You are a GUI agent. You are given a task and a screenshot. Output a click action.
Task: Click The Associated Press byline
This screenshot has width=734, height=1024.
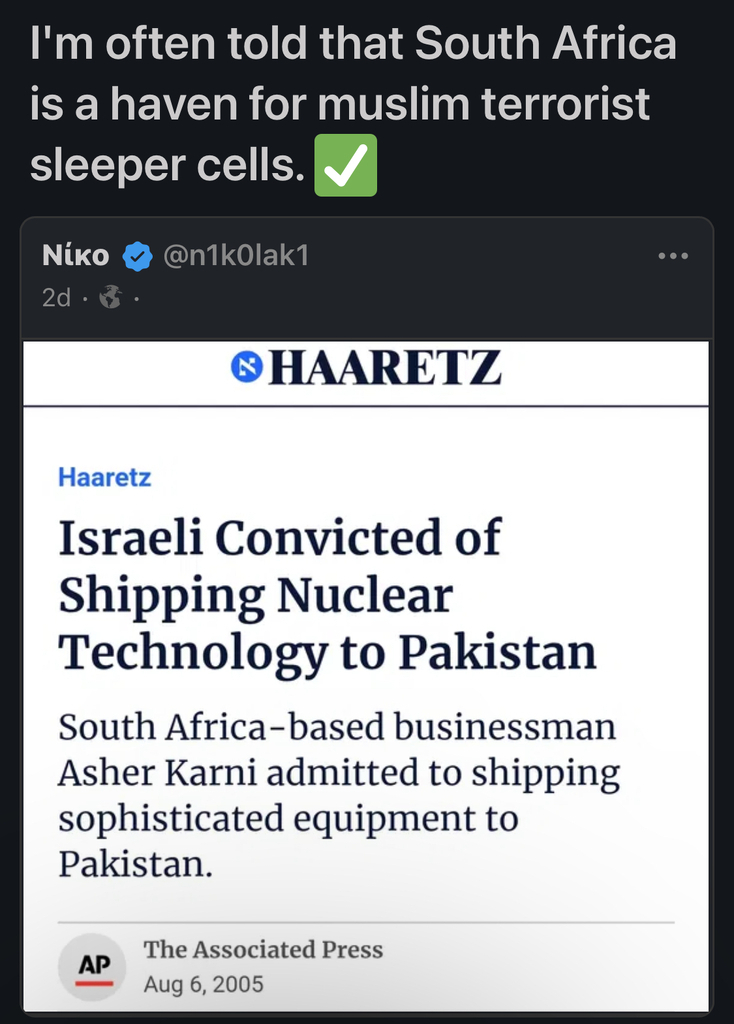point(263,949)
